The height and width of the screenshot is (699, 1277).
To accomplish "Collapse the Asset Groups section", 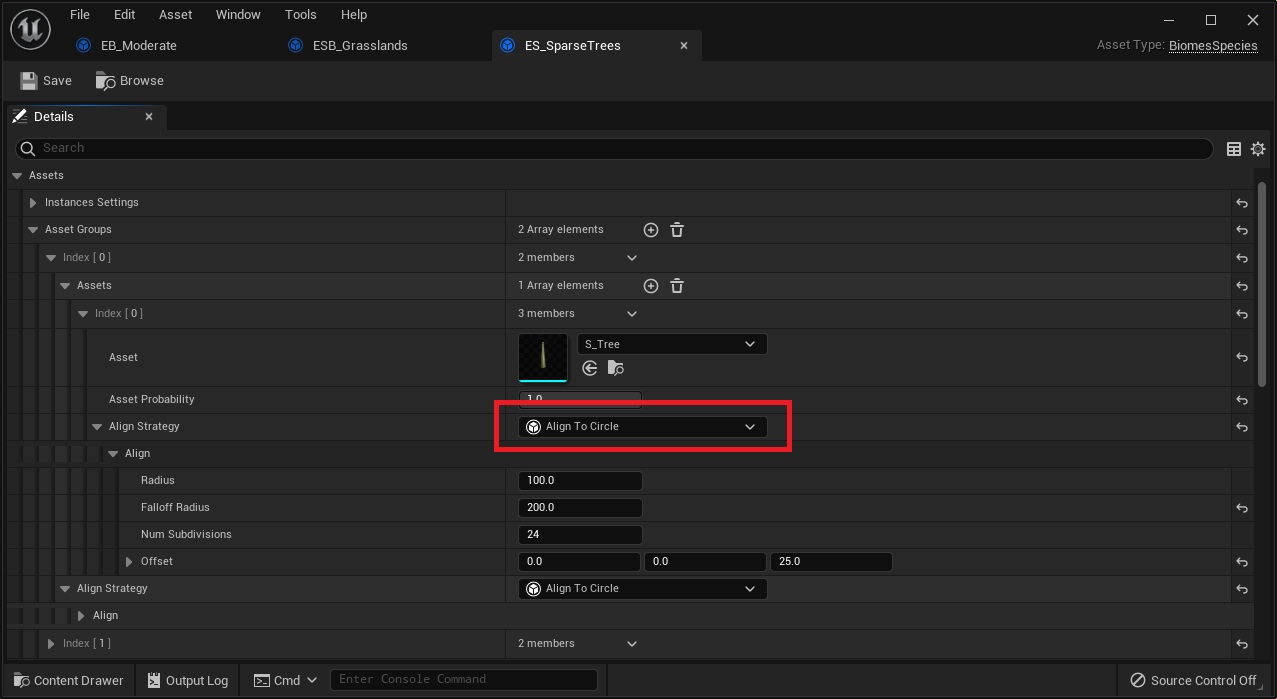I will tap(33, 230).
